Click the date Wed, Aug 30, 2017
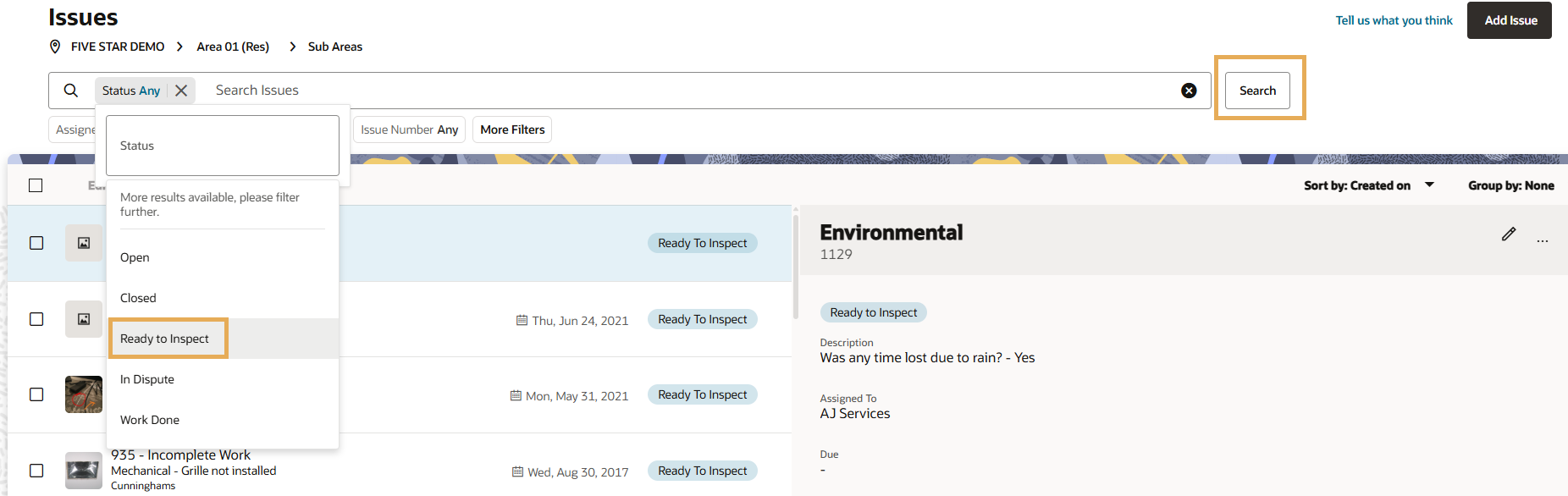The image size is (1568, 496). 578,472
